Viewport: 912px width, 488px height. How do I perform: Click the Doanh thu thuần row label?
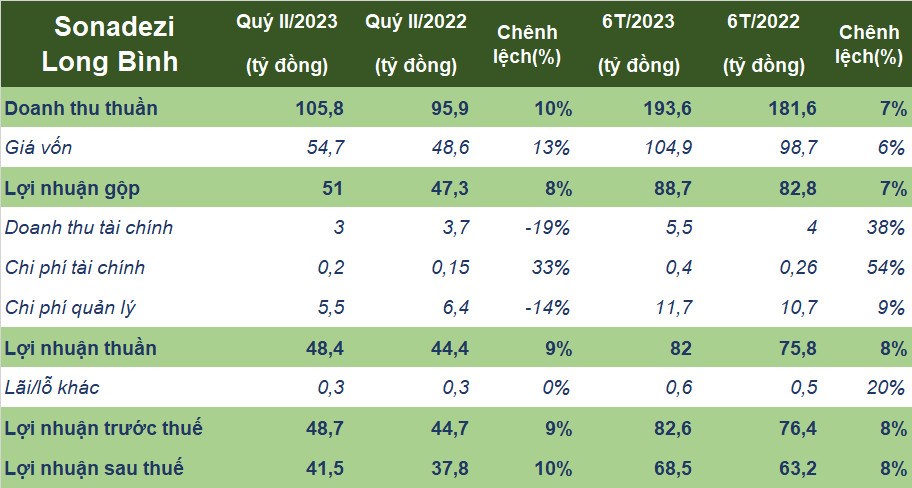tap(81, 108)
